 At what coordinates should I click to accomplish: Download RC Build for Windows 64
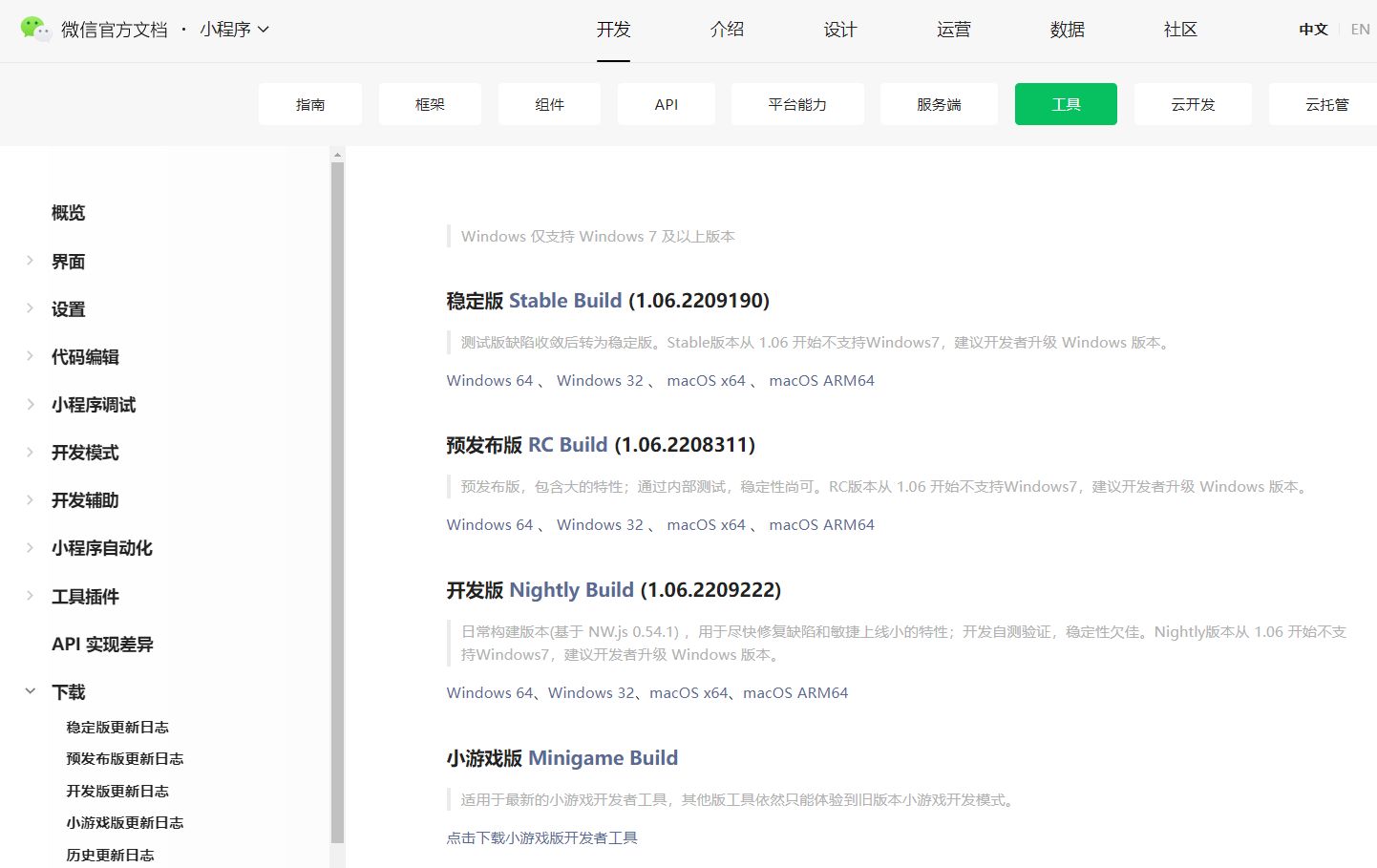click(x=490, y=524)
